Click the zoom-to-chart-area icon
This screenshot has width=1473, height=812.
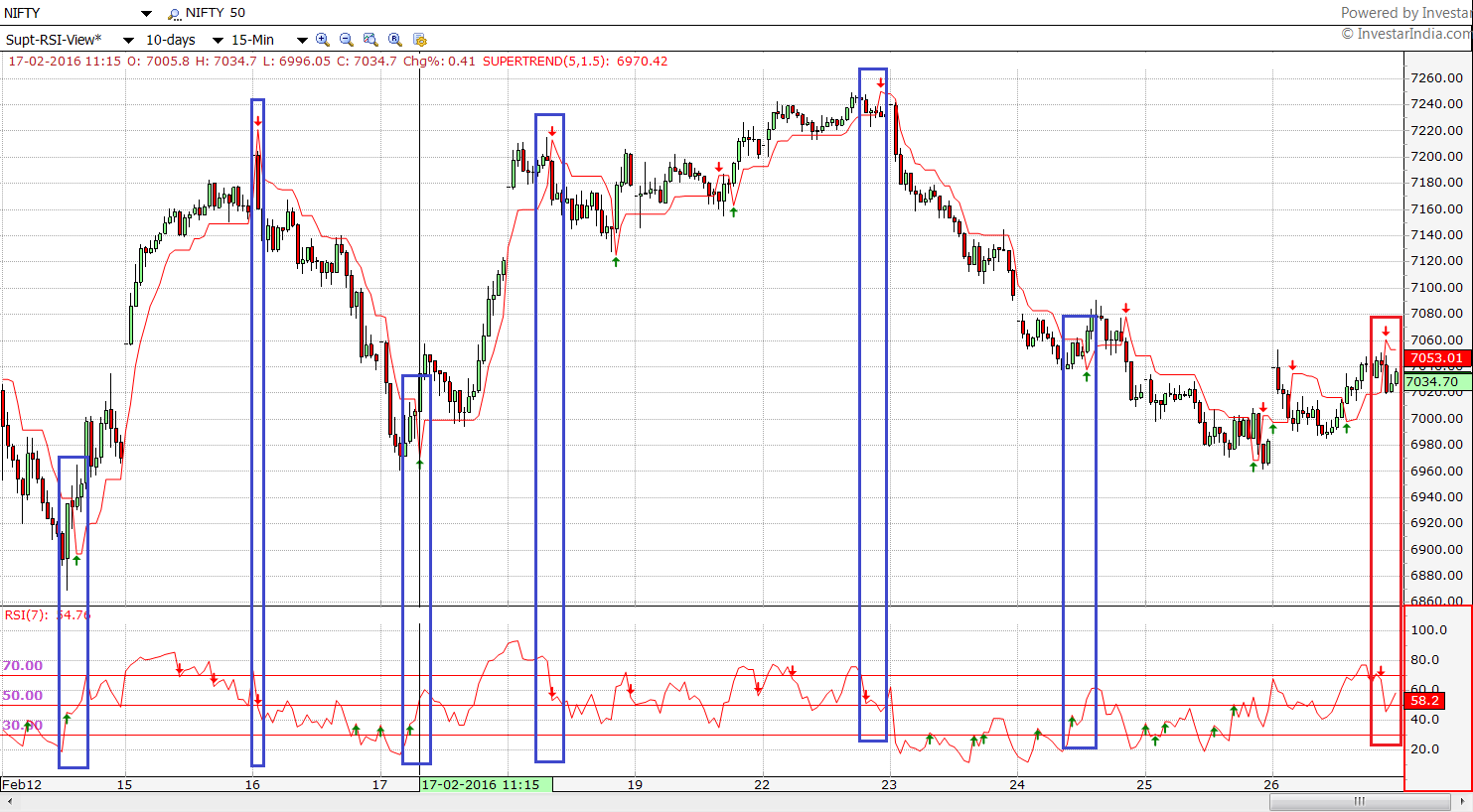point(370,40)
